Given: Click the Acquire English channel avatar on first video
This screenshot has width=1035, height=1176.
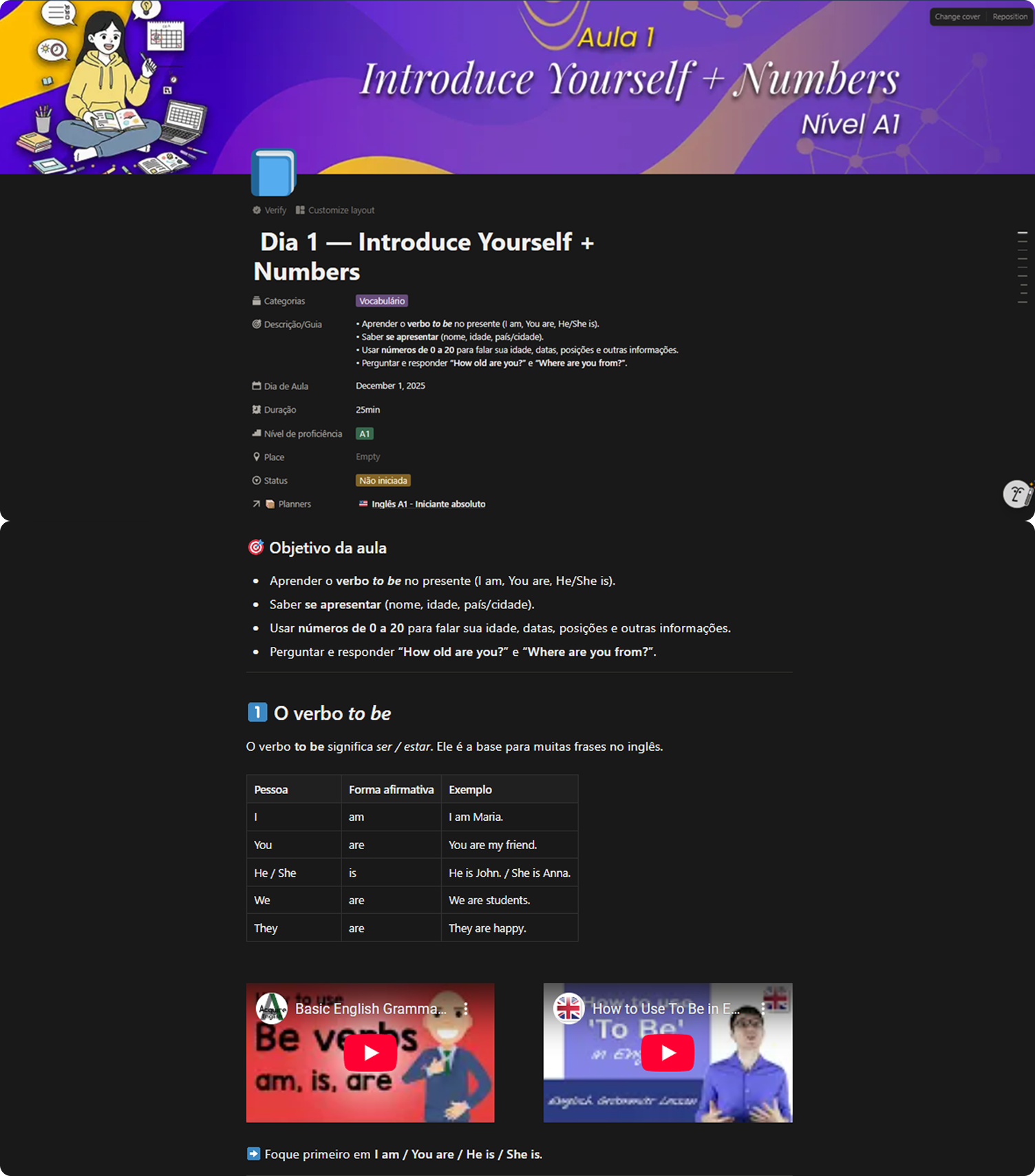Looking at the screenshot, I should [x=271, y=1009].
